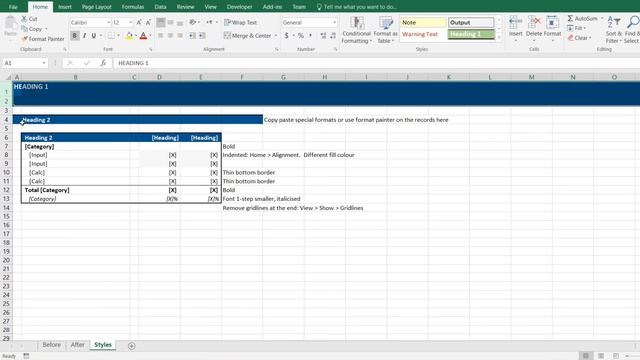Switch to the Insert ribbon tab
This screenshot has width=640, height=360.
(65, 7)
